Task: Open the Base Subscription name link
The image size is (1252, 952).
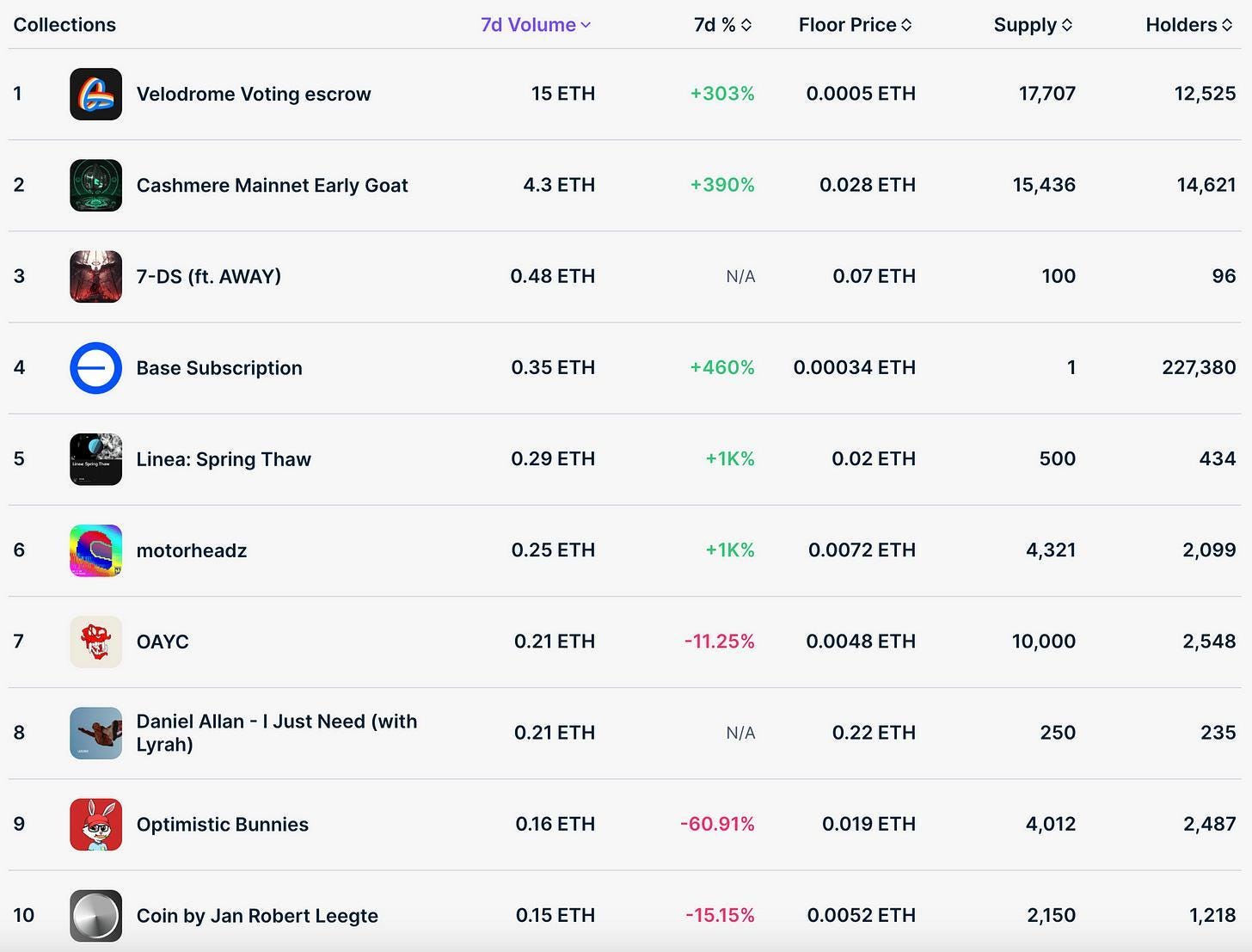Action: click(x=219, y=368)
